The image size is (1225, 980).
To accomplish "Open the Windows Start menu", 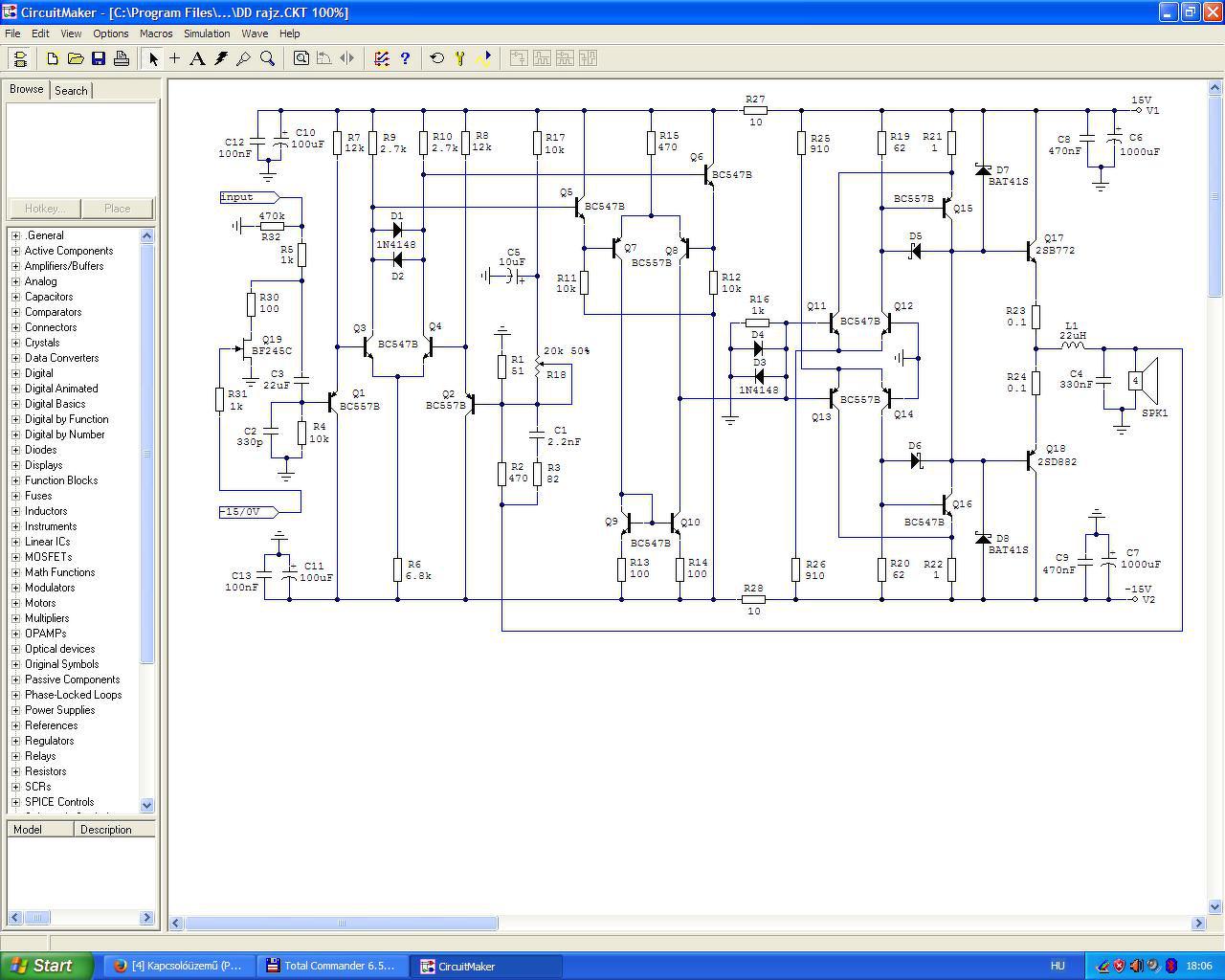I will click(x=47, y=966).
